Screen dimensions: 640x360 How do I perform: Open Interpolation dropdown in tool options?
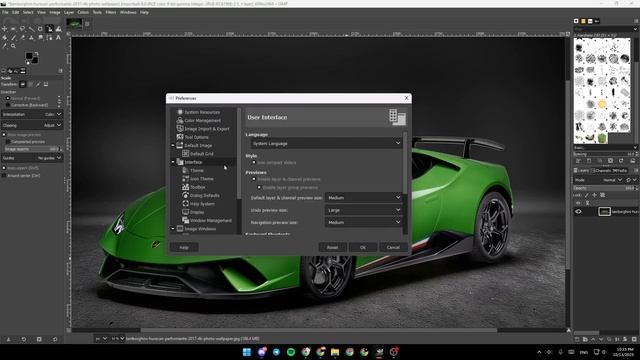[32, 114]
